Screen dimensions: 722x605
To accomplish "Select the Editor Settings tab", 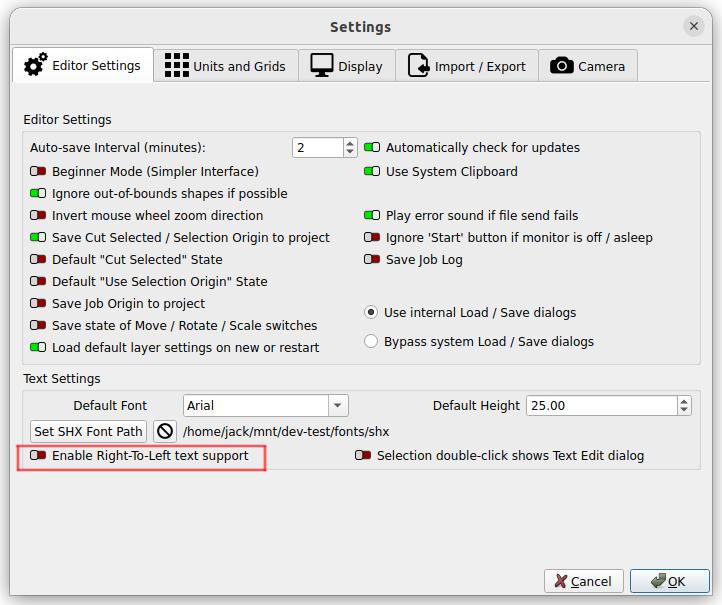I will click(83, 66).
